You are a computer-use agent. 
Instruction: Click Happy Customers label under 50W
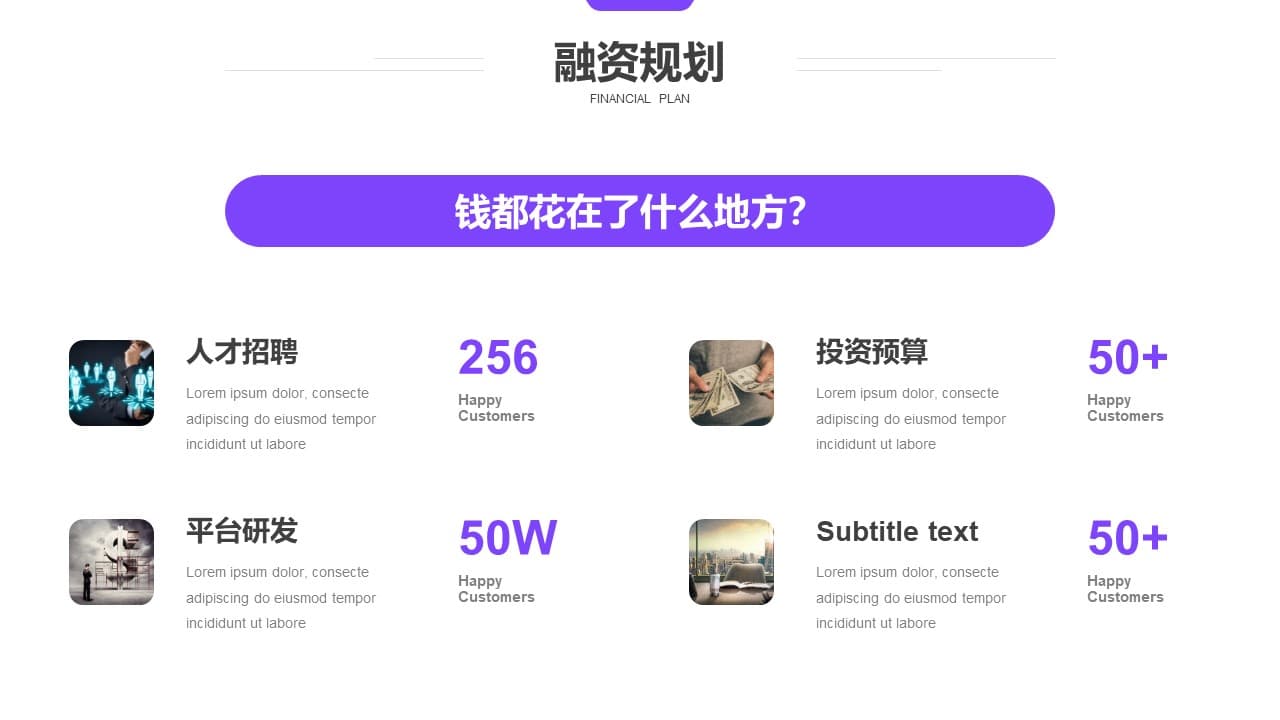[x=496, y=589]
